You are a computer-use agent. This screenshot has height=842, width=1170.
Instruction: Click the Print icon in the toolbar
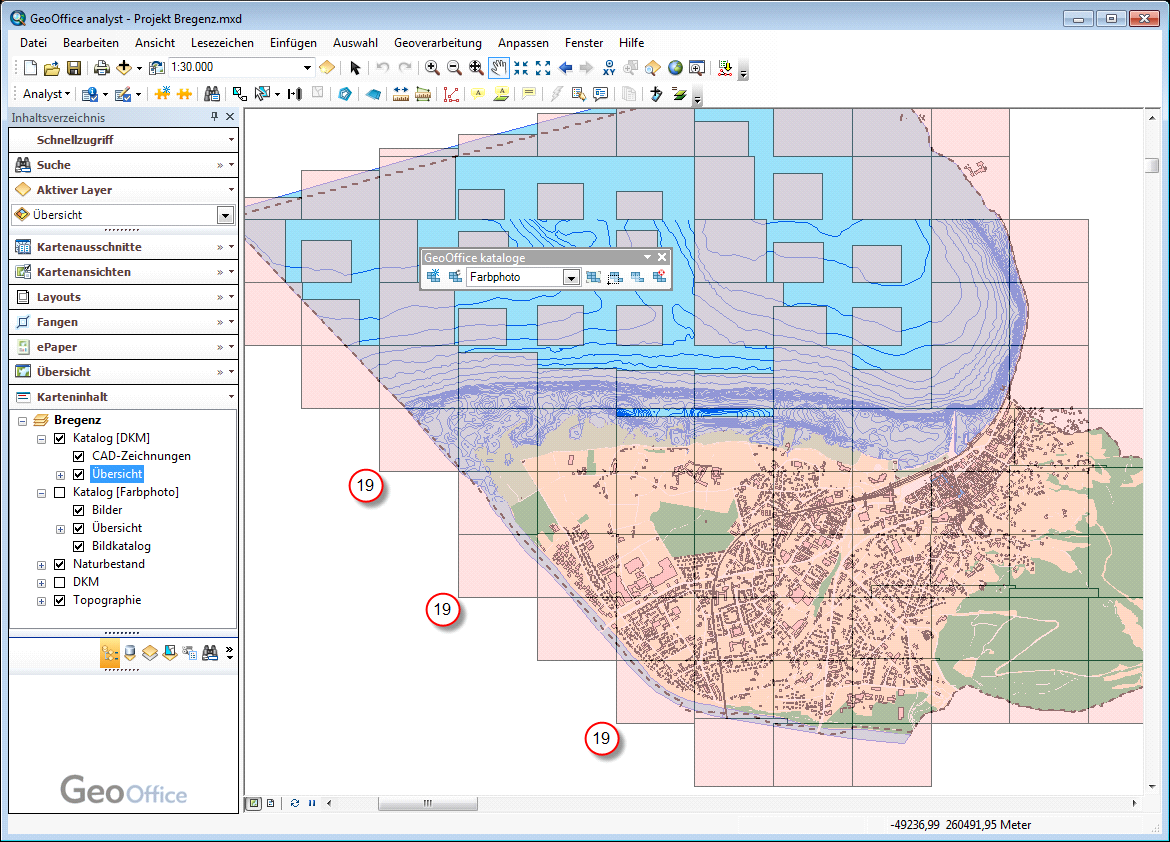coord(100,67)
